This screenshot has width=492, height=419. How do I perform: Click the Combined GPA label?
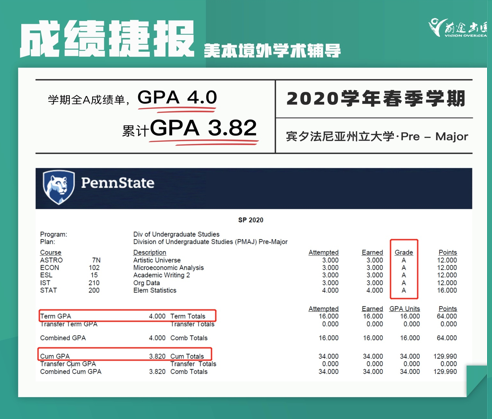63,338
